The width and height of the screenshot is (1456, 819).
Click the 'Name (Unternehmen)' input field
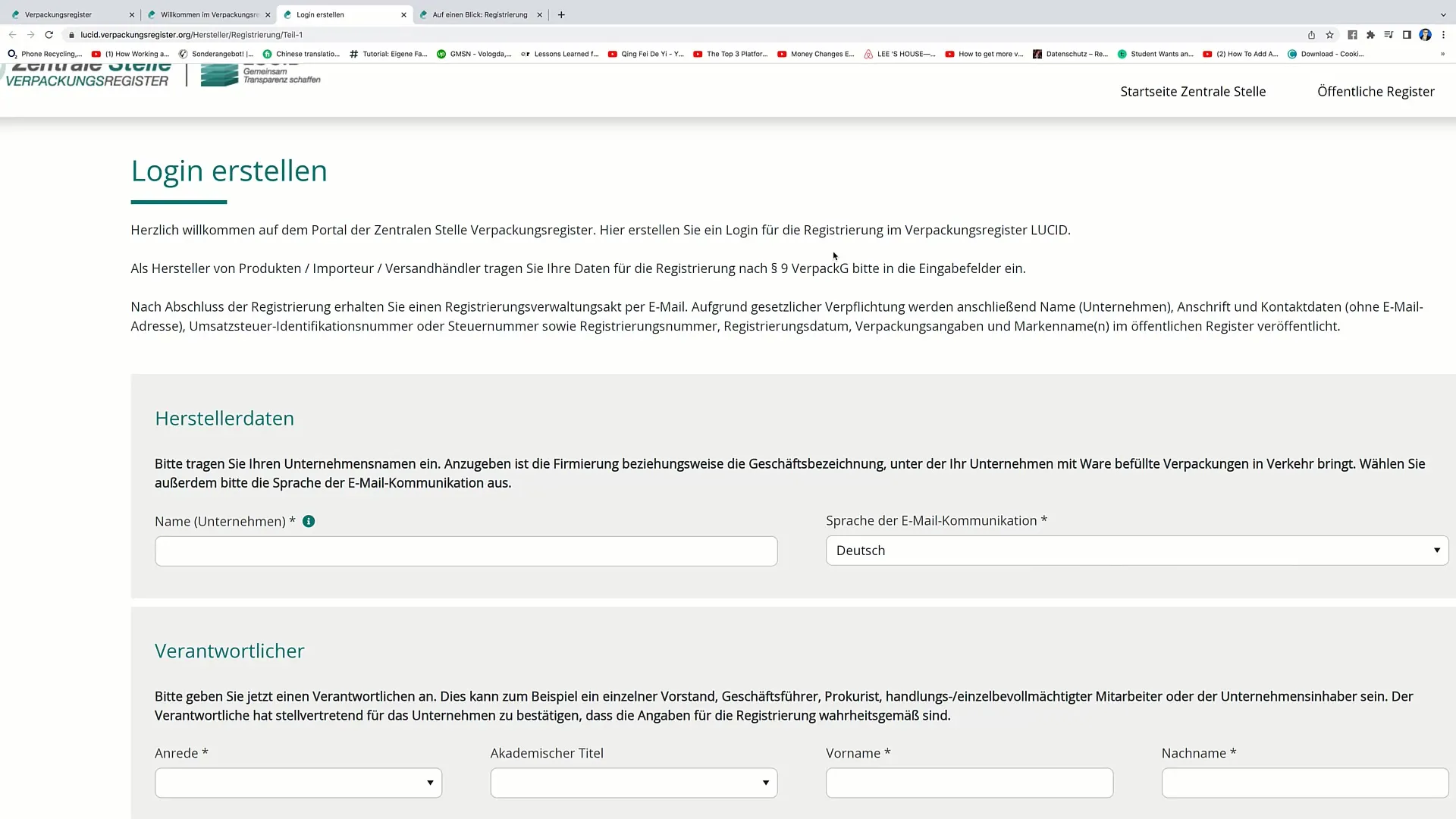[x=466, y=551]
